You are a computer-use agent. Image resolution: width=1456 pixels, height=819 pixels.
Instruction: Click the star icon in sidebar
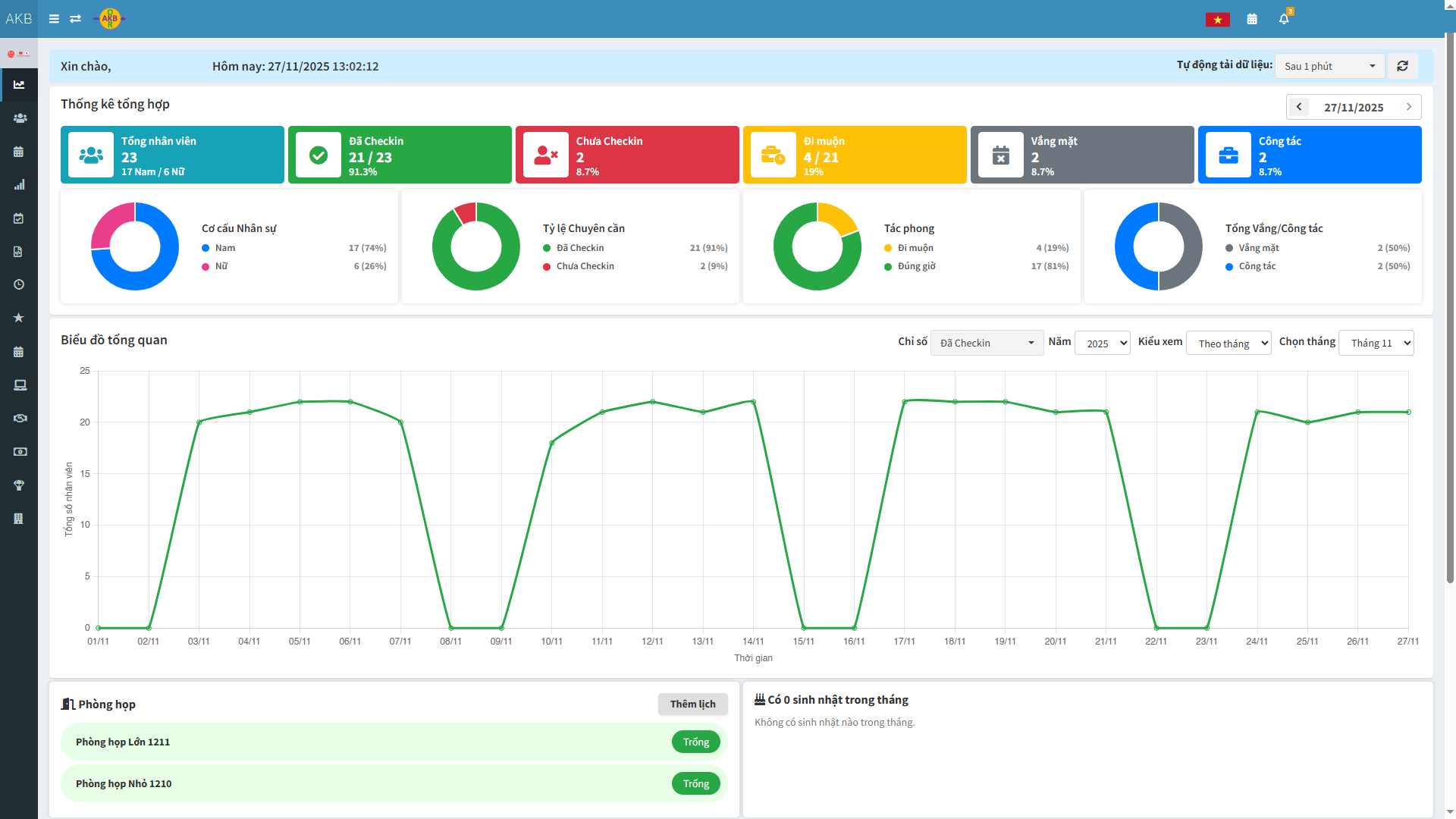pyautogui.click(x=20, y=318)
